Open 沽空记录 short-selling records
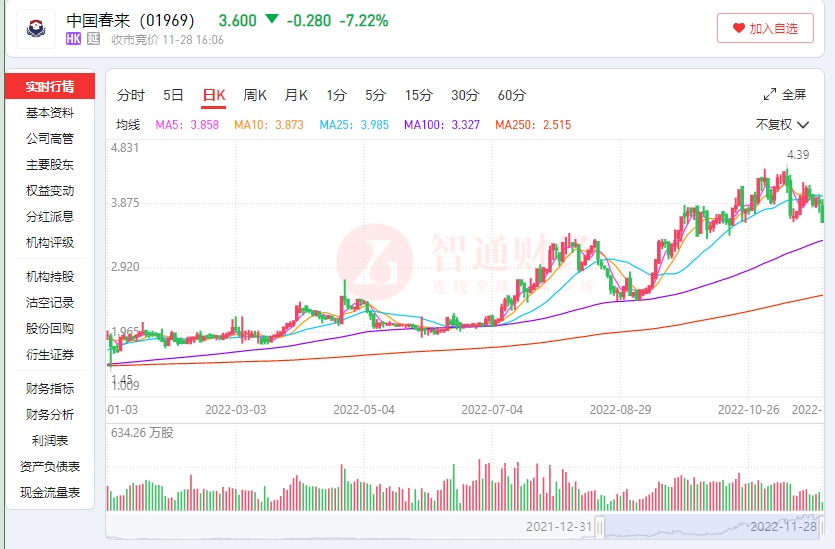 click(50, 303)
